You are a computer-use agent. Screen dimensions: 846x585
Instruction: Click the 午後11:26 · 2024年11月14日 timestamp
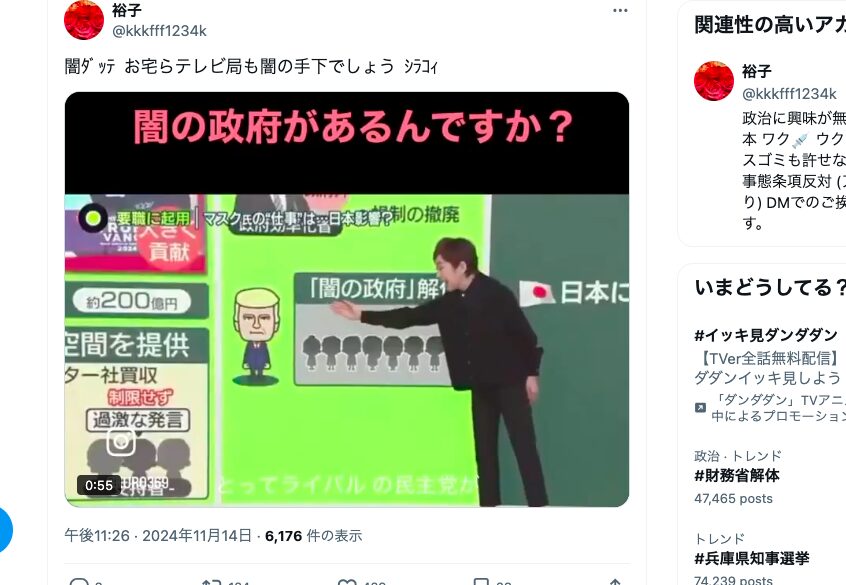(x=158, y=535)
